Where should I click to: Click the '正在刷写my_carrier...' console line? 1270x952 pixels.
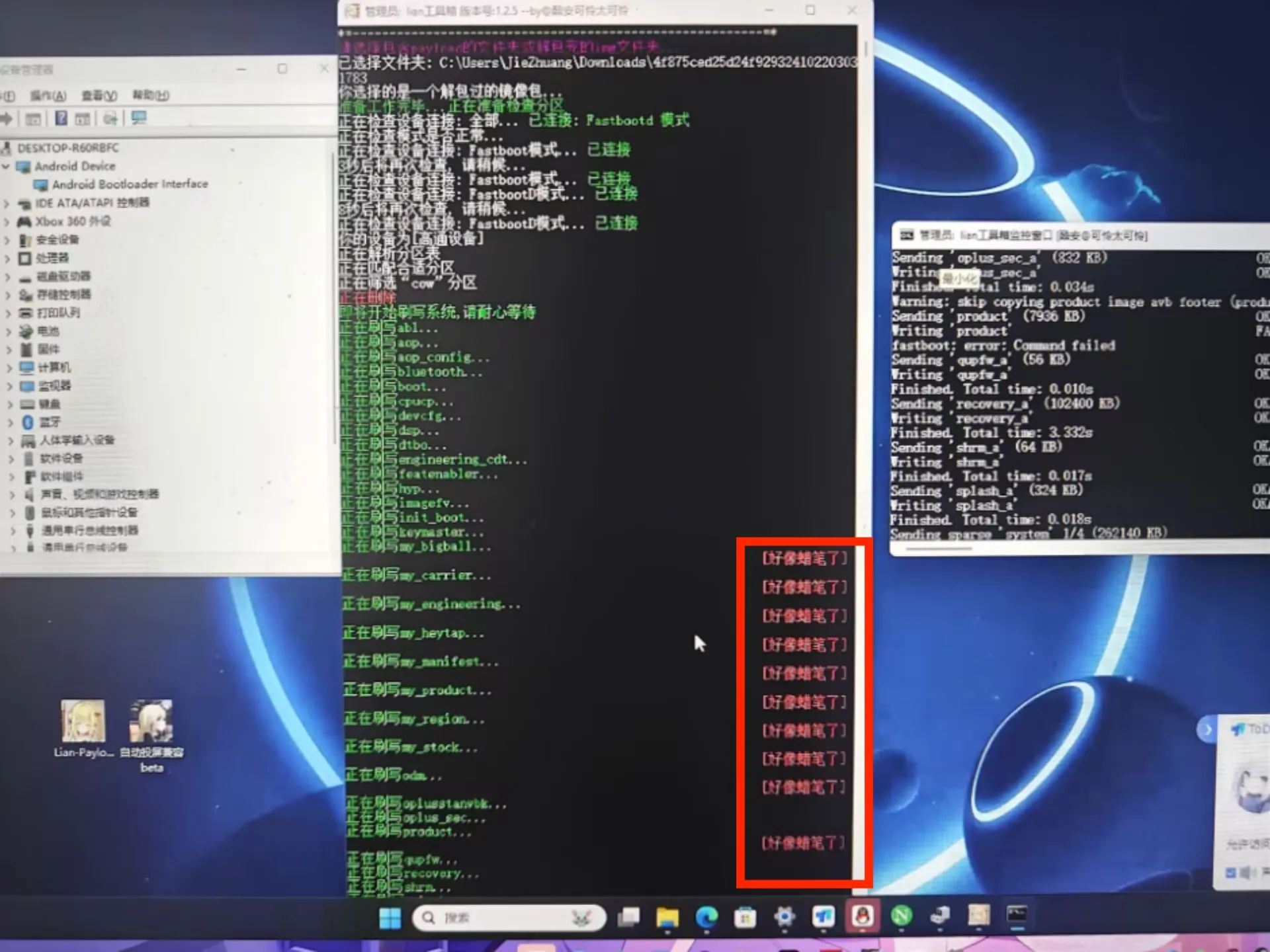pos(417,575)
